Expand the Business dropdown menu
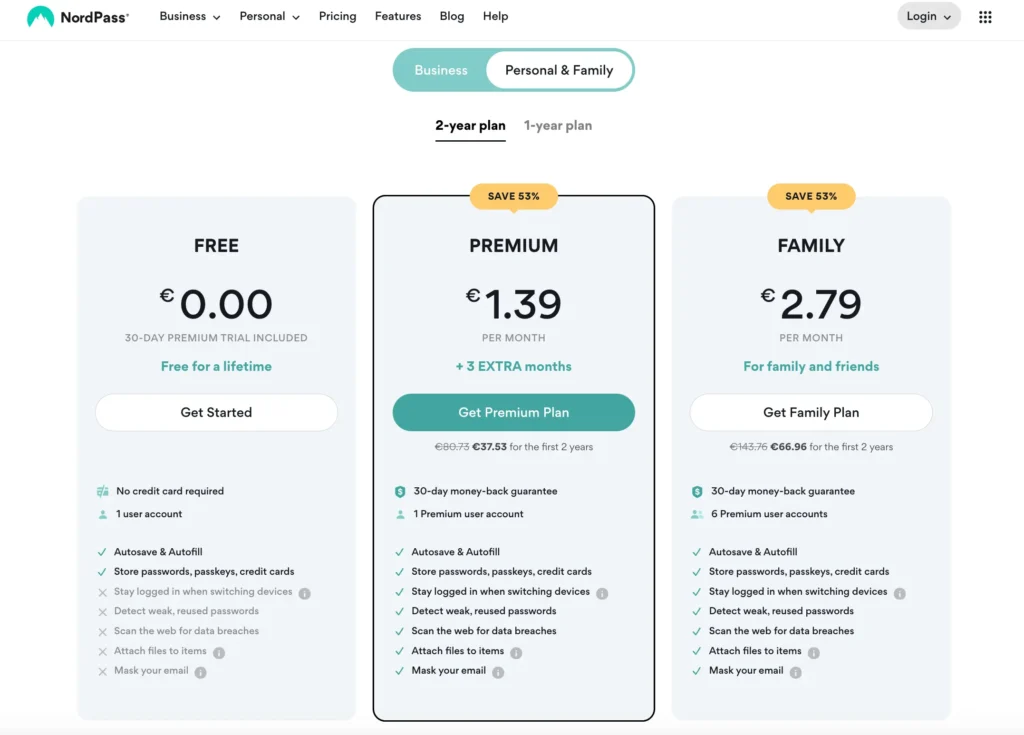The image size is (1024, 735). point(190,17)
